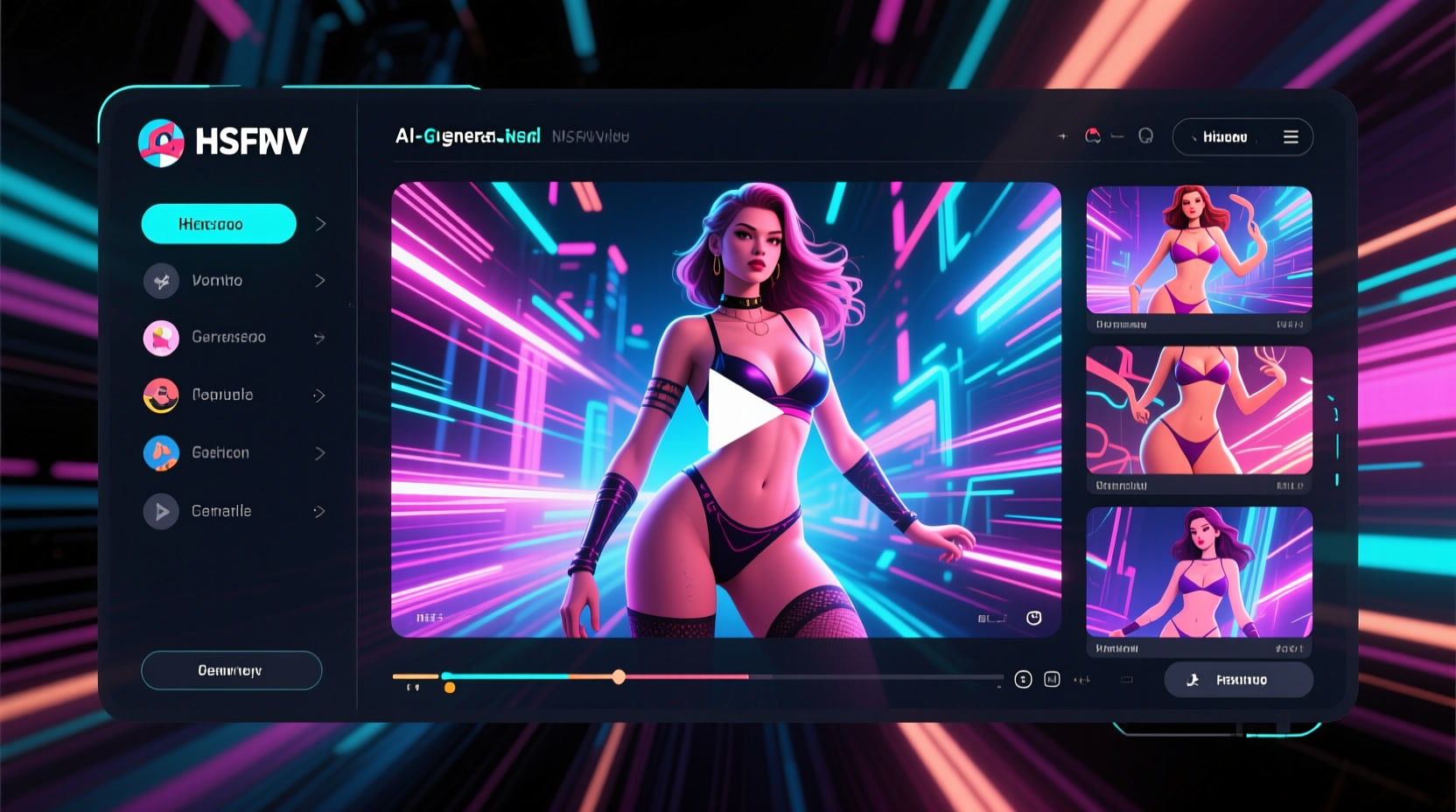Click the Gemarlle play icon in sidebar

(161, 511)
